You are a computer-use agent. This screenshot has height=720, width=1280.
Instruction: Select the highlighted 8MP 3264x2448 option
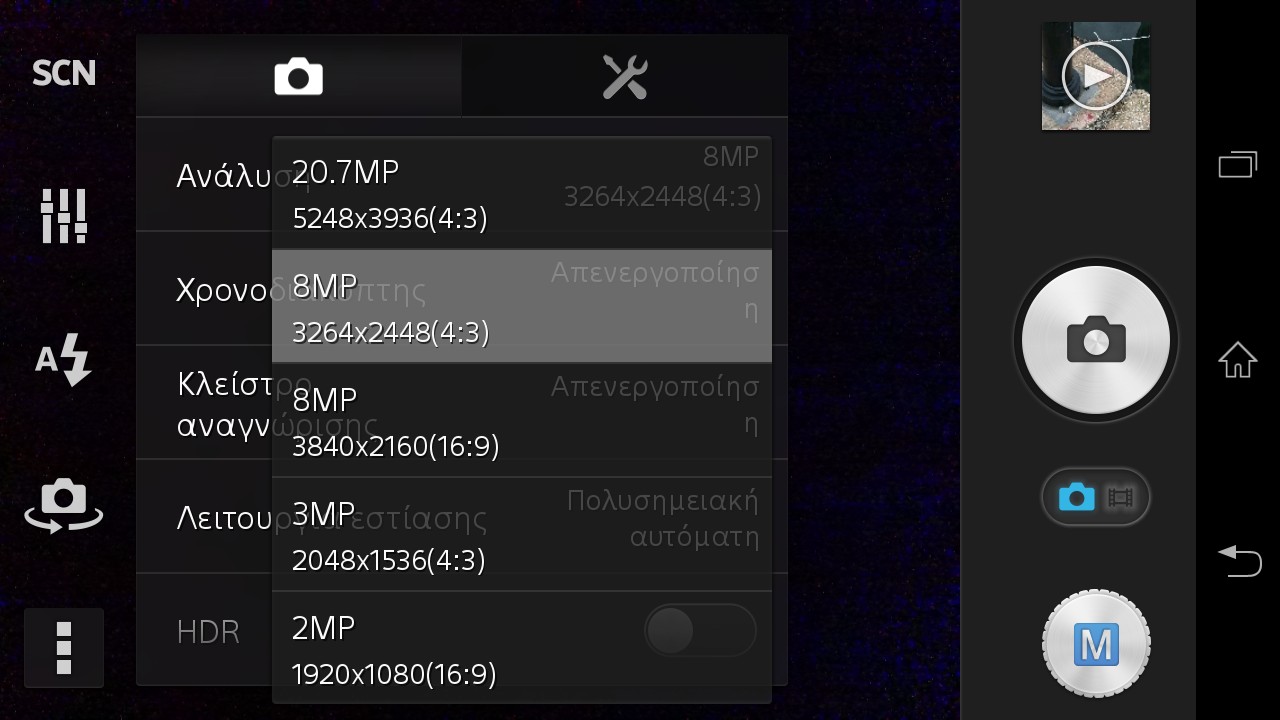pyautogui.click(x=522, y=306)
